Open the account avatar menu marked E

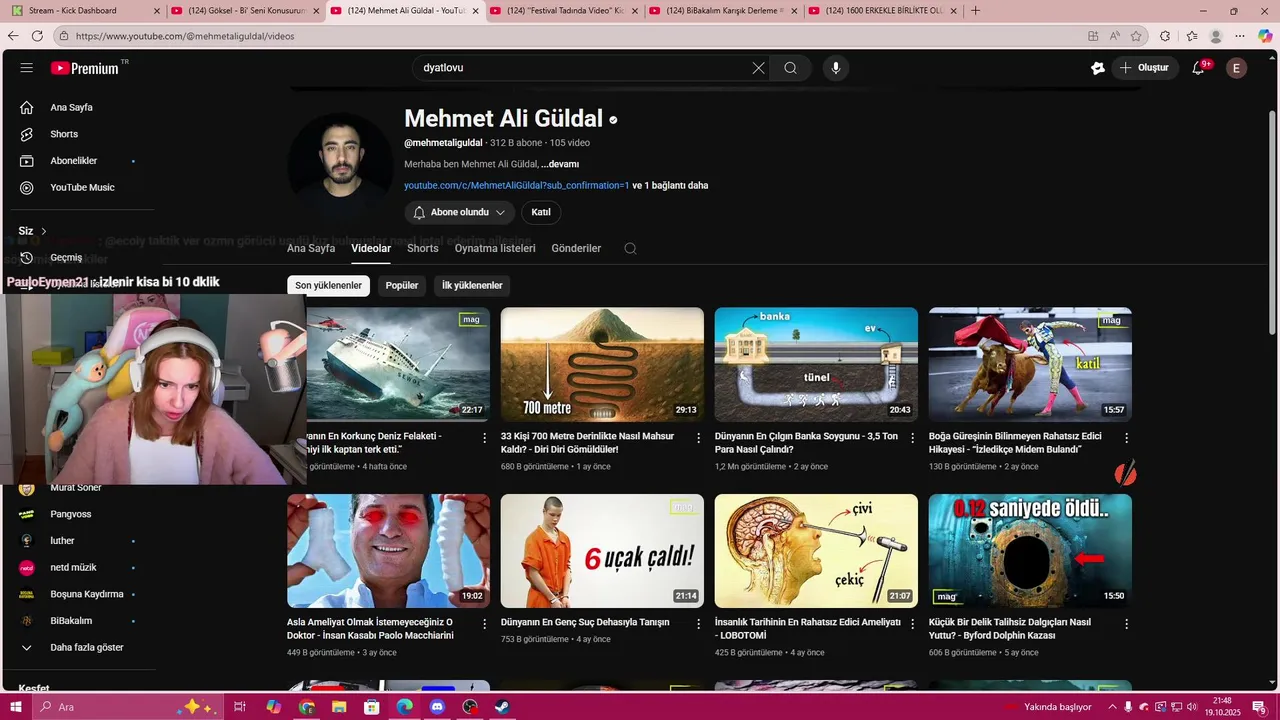(1237, 68)
